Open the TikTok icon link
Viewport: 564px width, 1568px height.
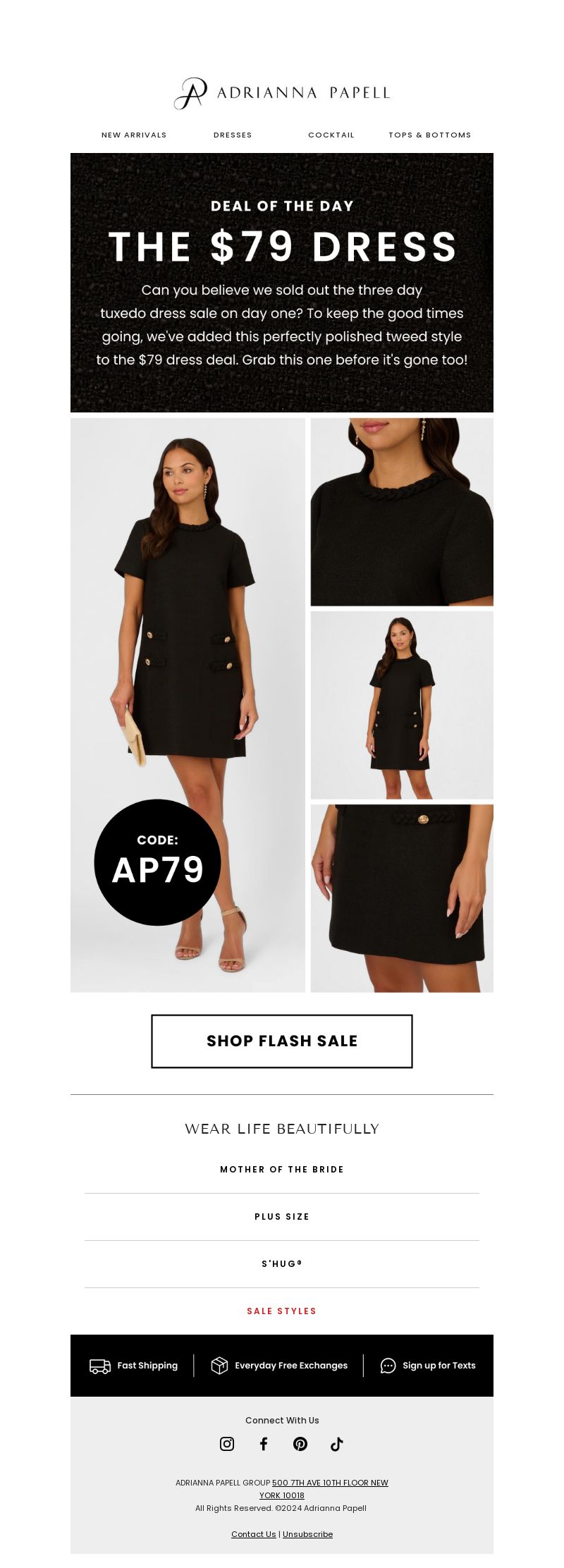337,1444
